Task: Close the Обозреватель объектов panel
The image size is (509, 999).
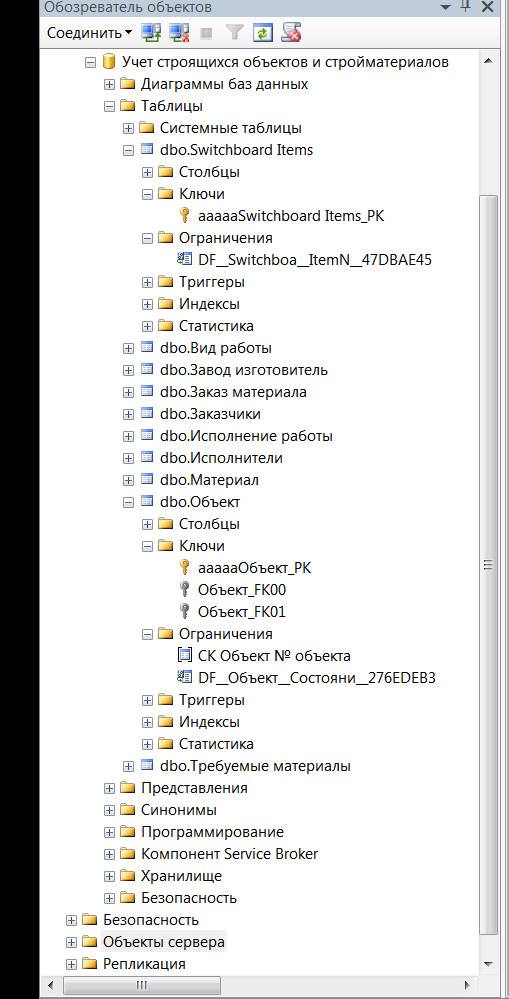Action: point(488,7)
